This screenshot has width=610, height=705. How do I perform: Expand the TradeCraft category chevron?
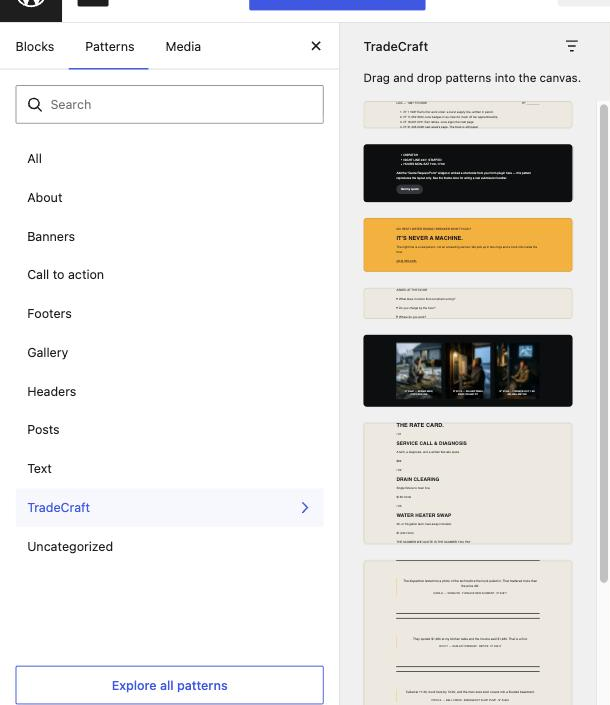(305, 508)
